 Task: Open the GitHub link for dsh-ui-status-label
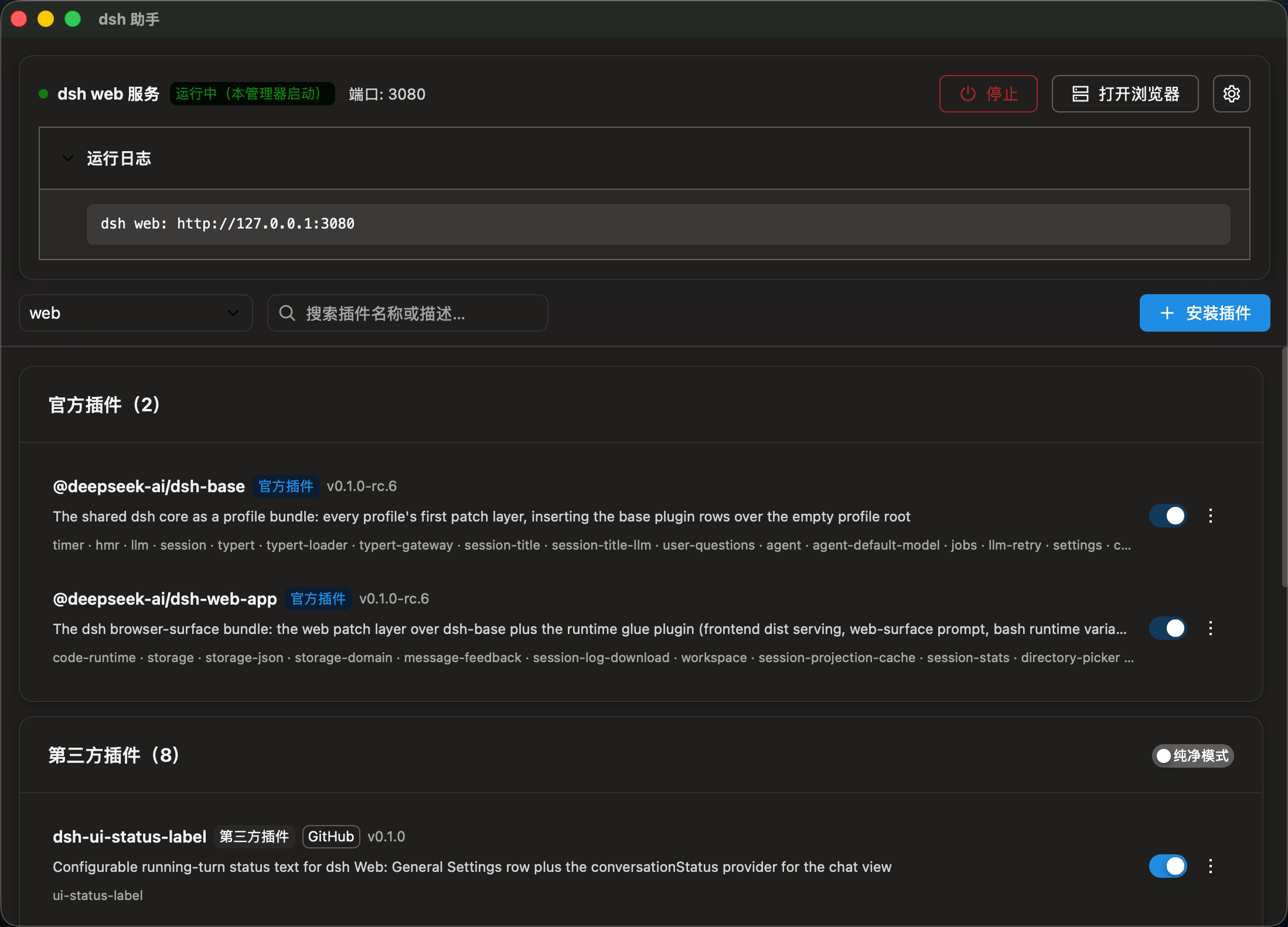click(x=331, y=836)
